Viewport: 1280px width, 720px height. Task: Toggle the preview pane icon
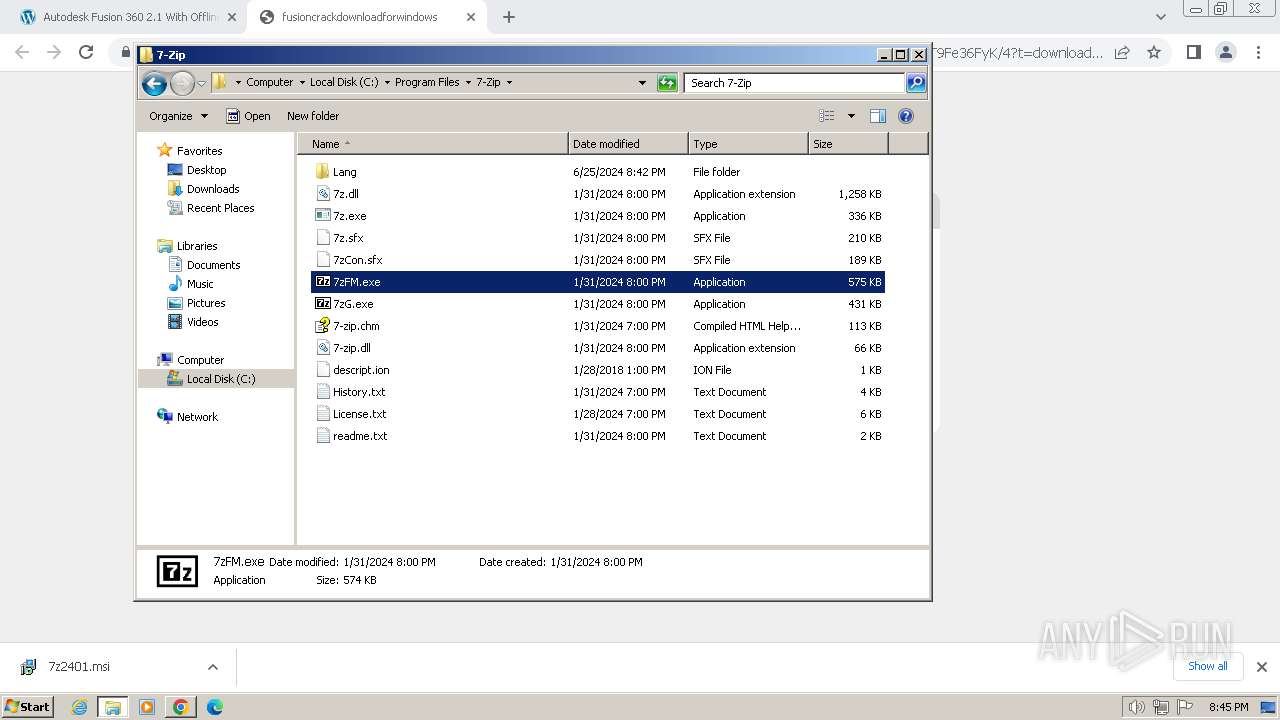pyautogui.click(x=877, y=116)
